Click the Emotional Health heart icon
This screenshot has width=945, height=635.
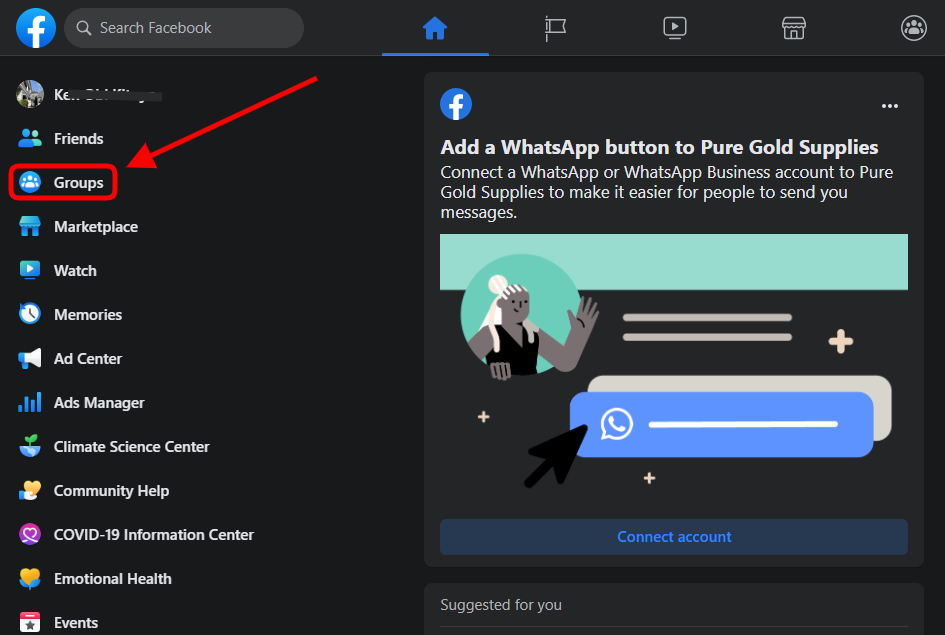point(30,578)
